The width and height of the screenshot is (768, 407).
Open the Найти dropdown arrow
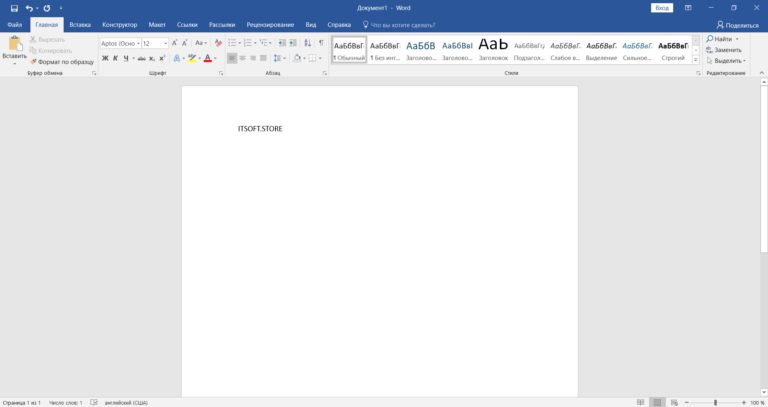[x=737, y=39]
